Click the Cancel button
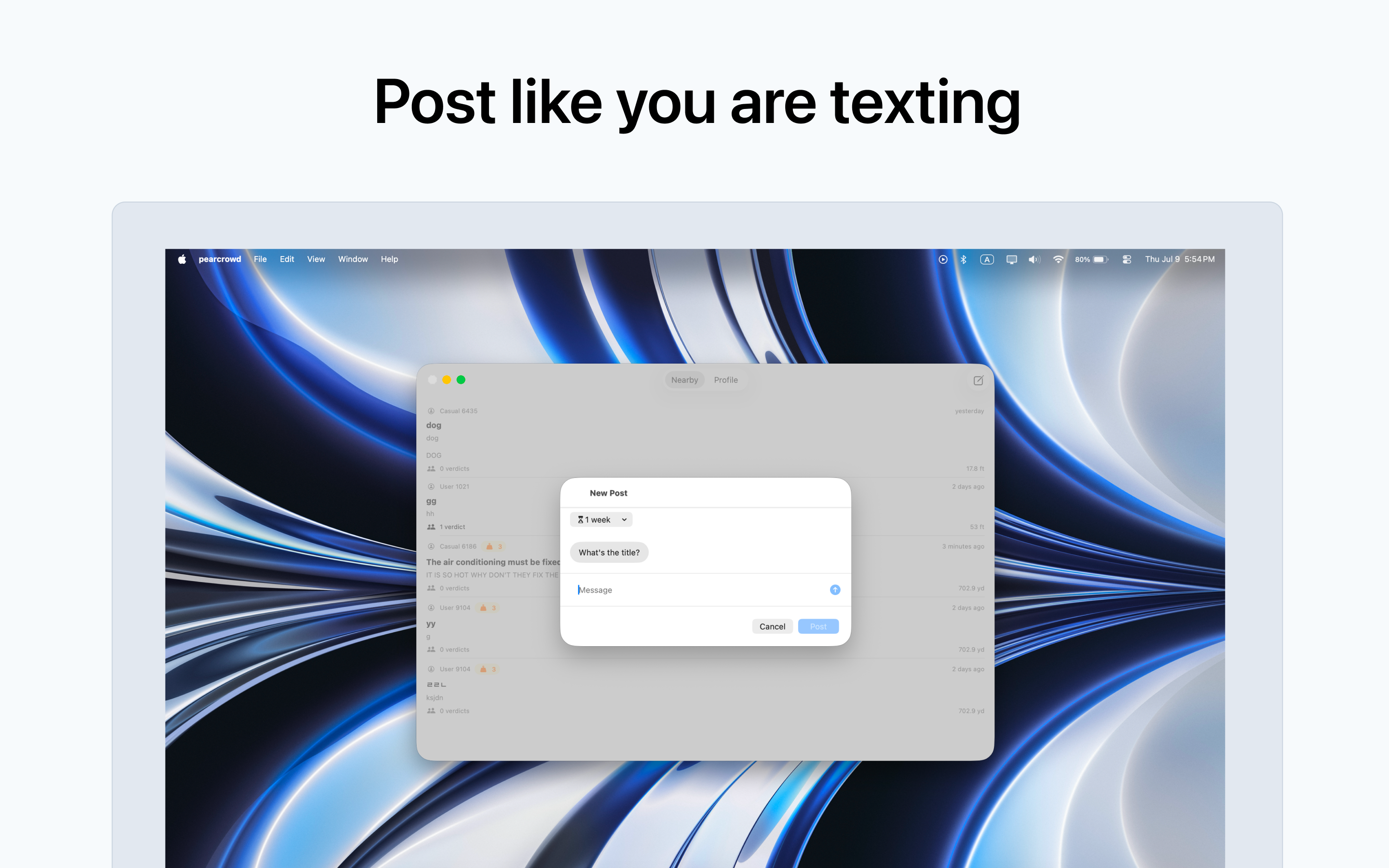Image resolution: width=1389 pixels, height=868 pixels. tap(772, 626)
